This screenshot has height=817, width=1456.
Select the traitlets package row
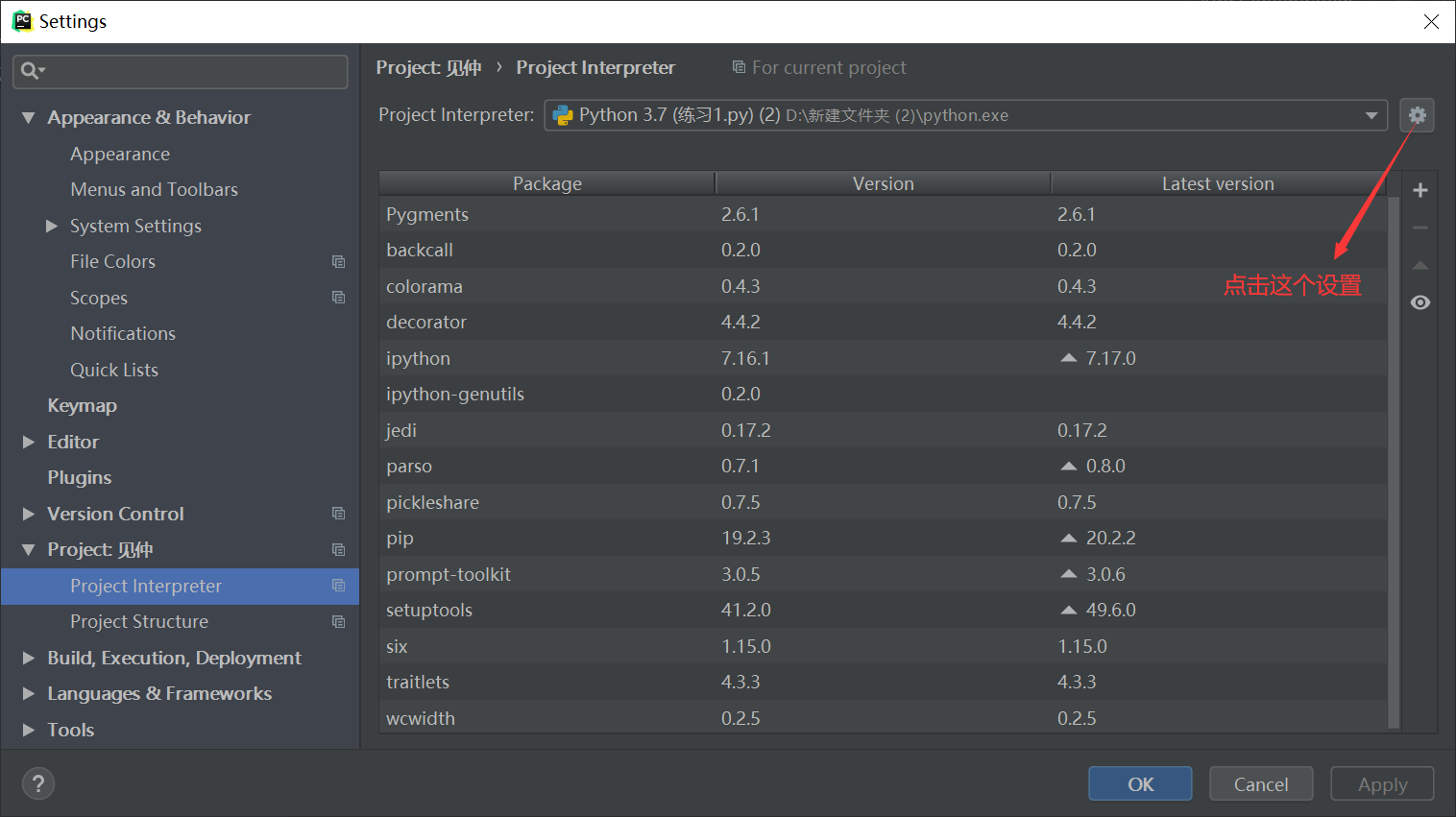coord(884,682)
